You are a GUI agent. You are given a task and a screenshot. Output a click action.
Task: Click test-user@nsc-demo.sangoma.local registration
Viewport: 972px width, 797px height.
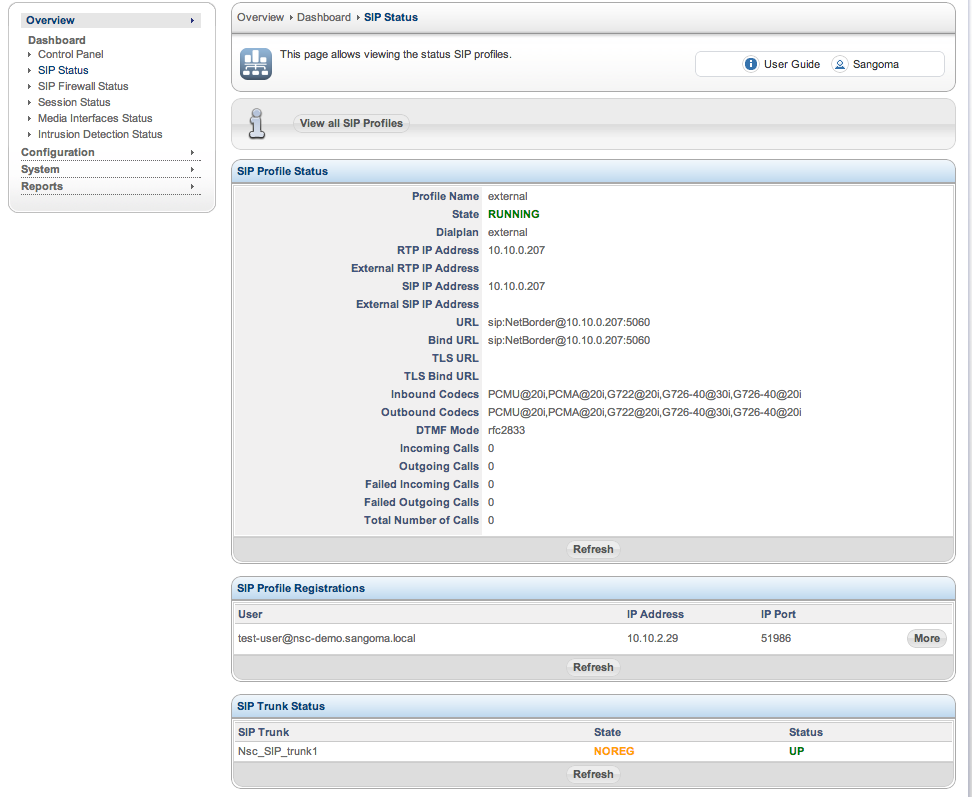coord(327,638)
